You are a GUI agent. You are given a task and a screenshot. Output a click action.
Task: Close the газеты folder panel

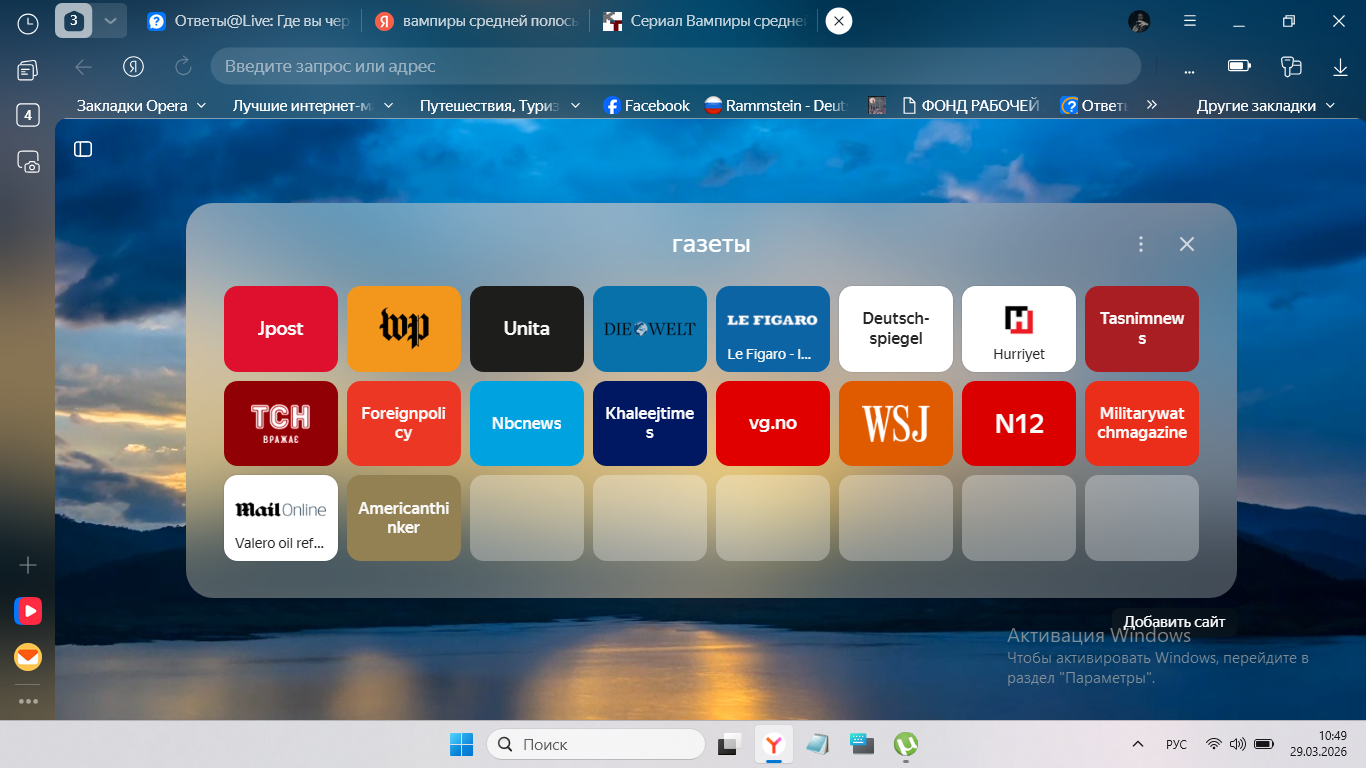pyautogui.click(x=1187, y=244)
